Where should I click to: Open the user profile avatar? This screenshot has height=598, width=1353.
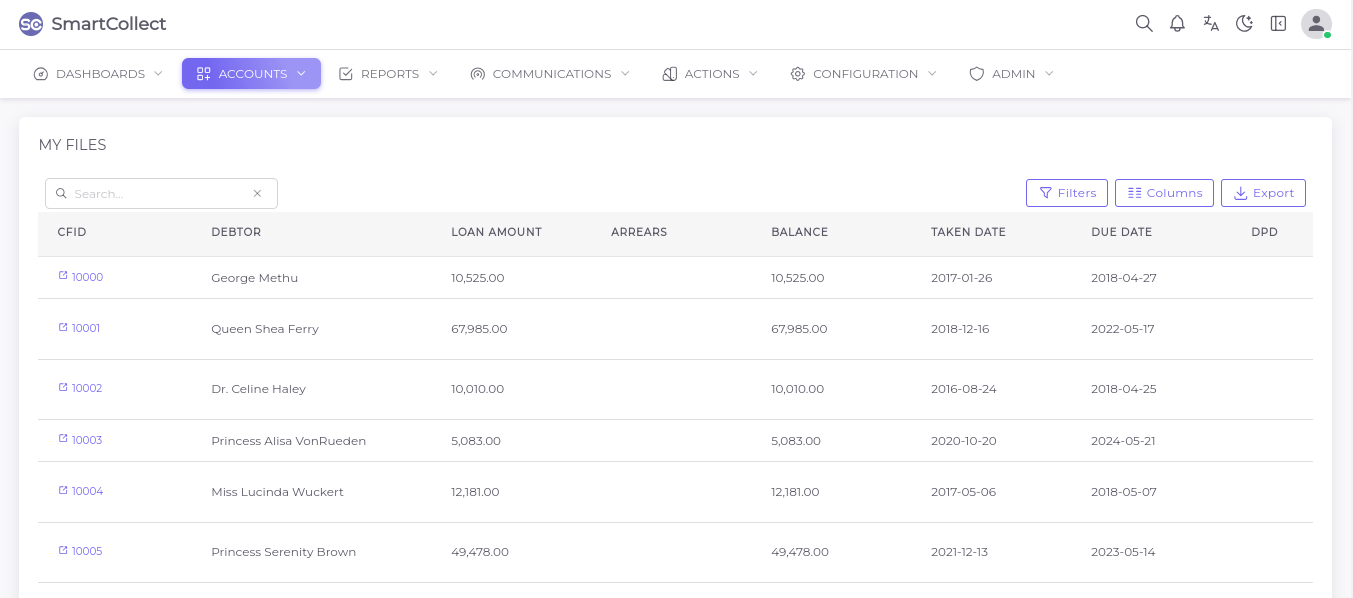click(1315, 24)
